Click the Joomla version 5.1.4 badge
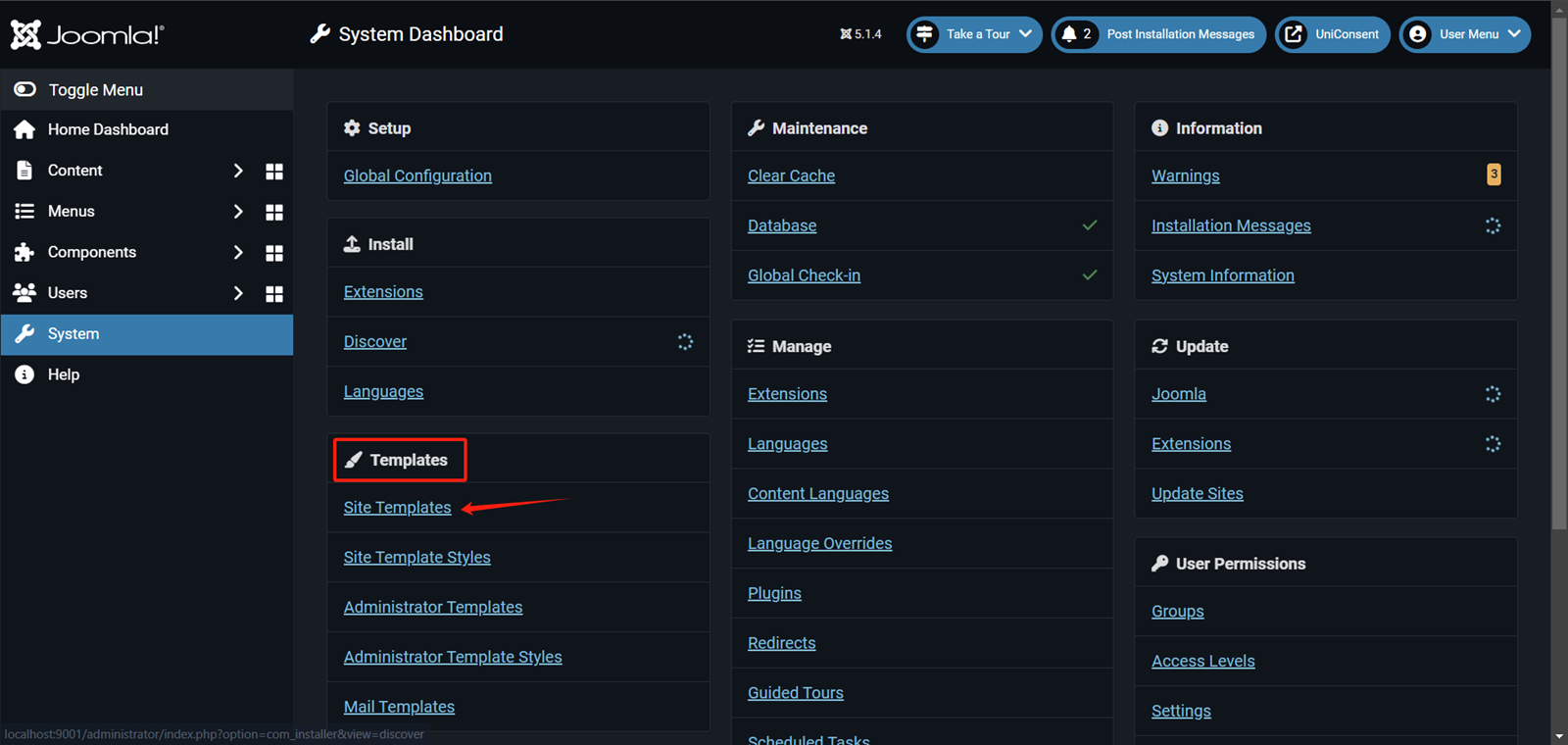 (x=860, y=34)
